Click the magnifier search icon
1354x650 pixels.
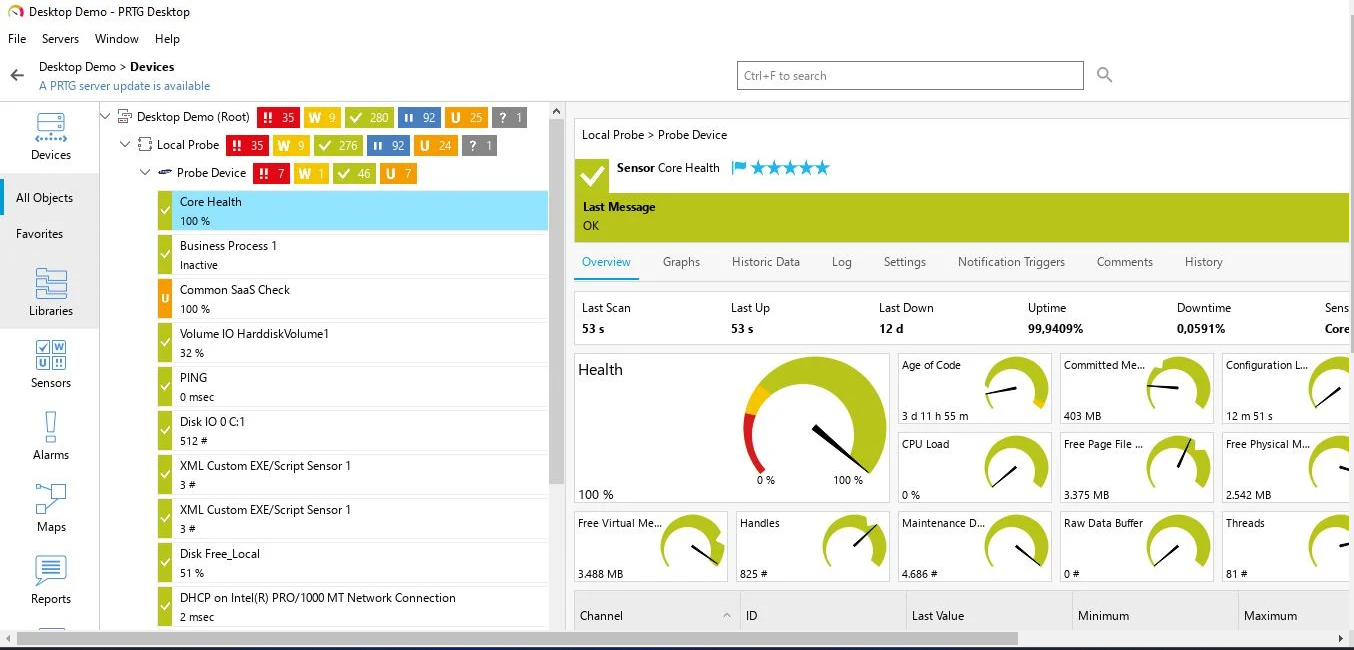1104,75
